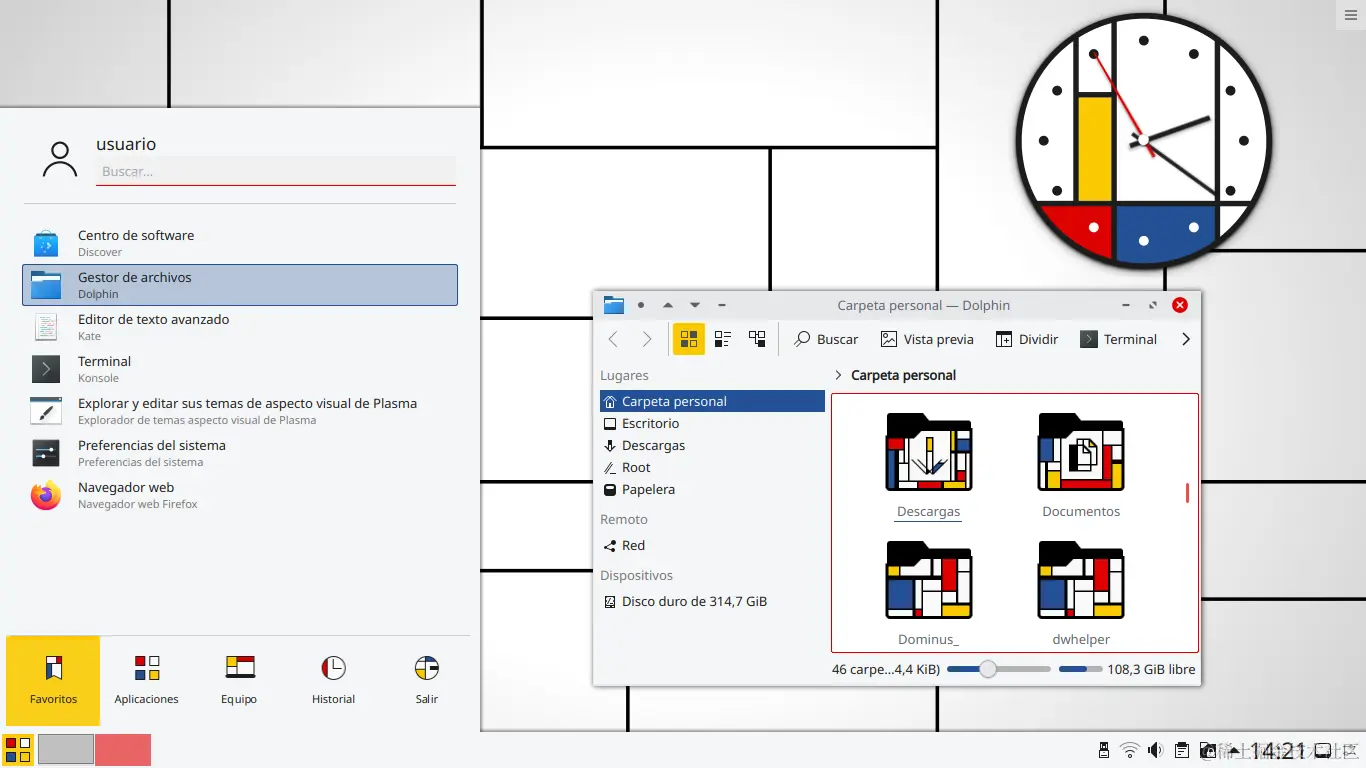The image size is (1366, 768).
Task: Switch Dolphin to details tree view
Action: 757,339
